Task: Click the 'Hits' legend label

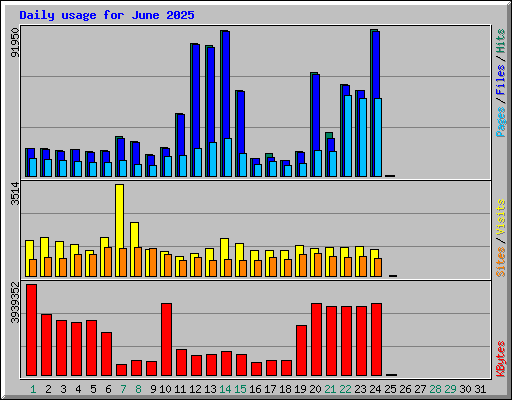Action: click(501, 41)
